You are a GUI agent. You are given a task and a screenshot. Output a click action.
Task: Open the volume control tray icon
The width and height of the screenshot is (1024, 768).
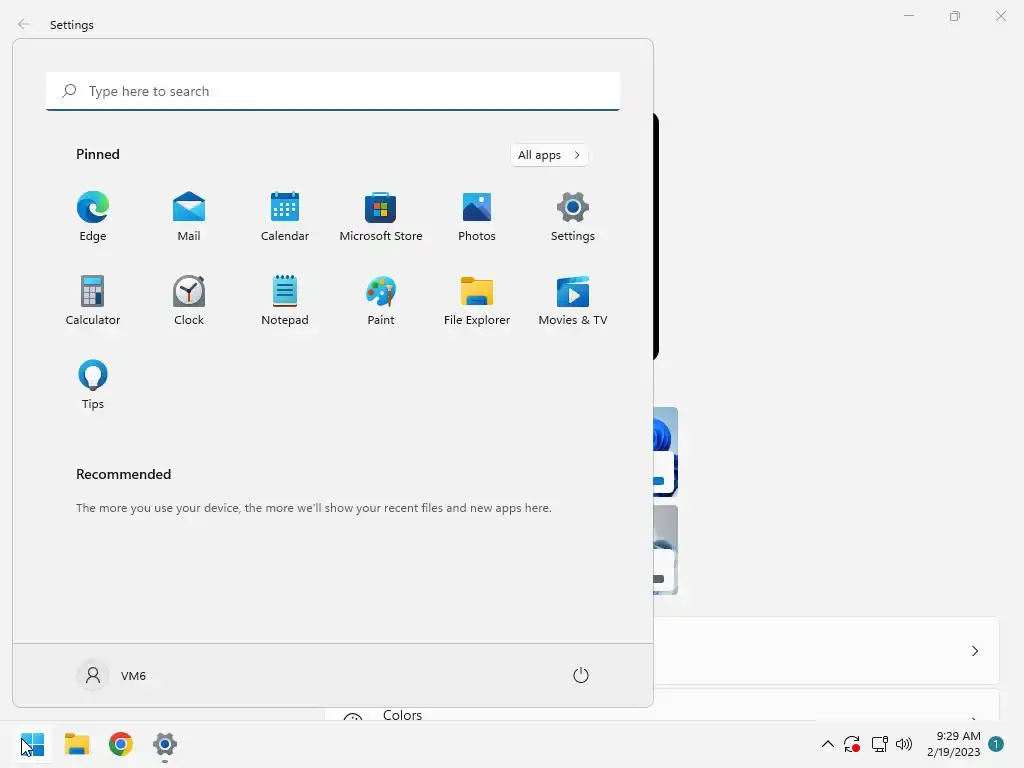pos(904,744)
